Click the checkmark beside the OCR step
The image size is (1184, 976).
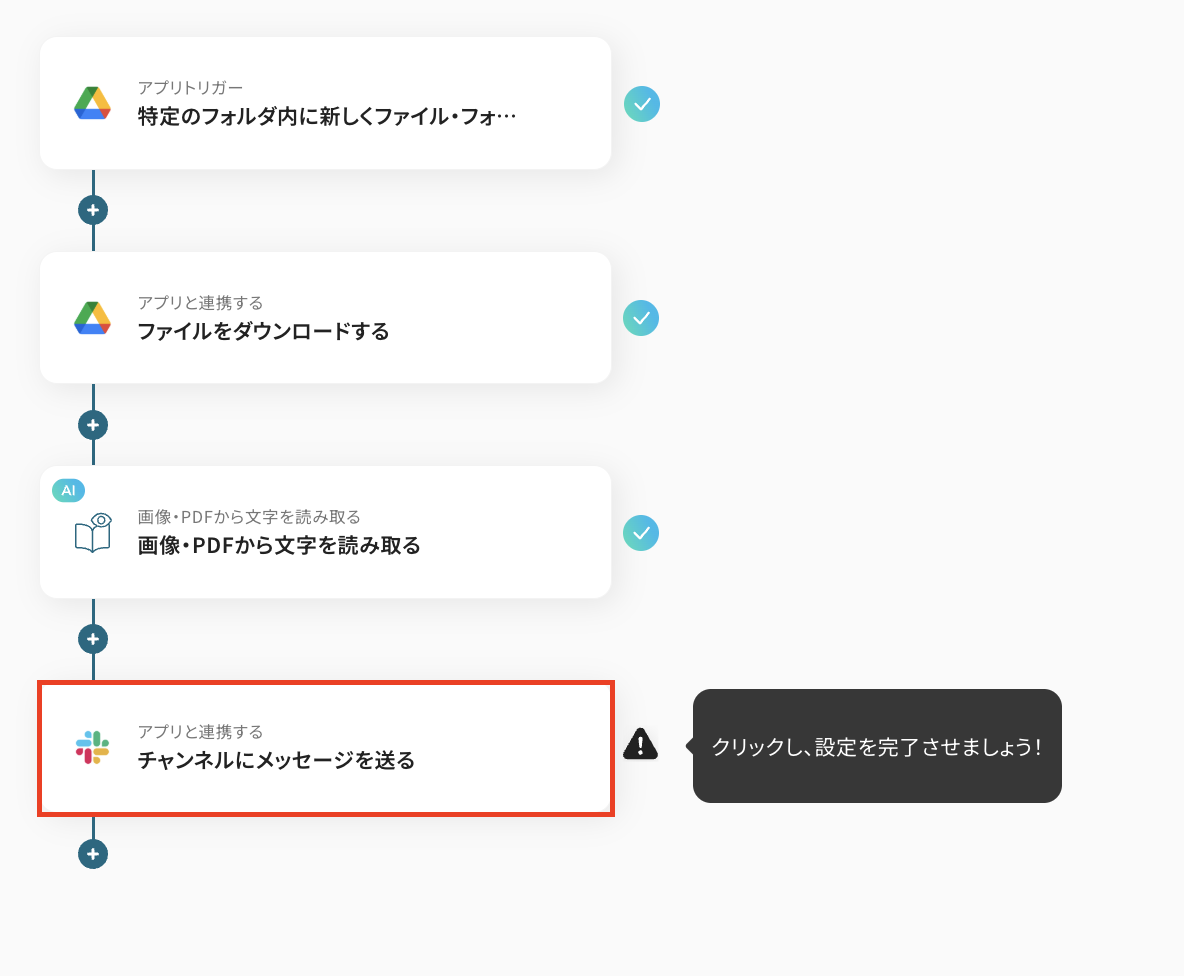pyautogui.click(x=641, y=533)
